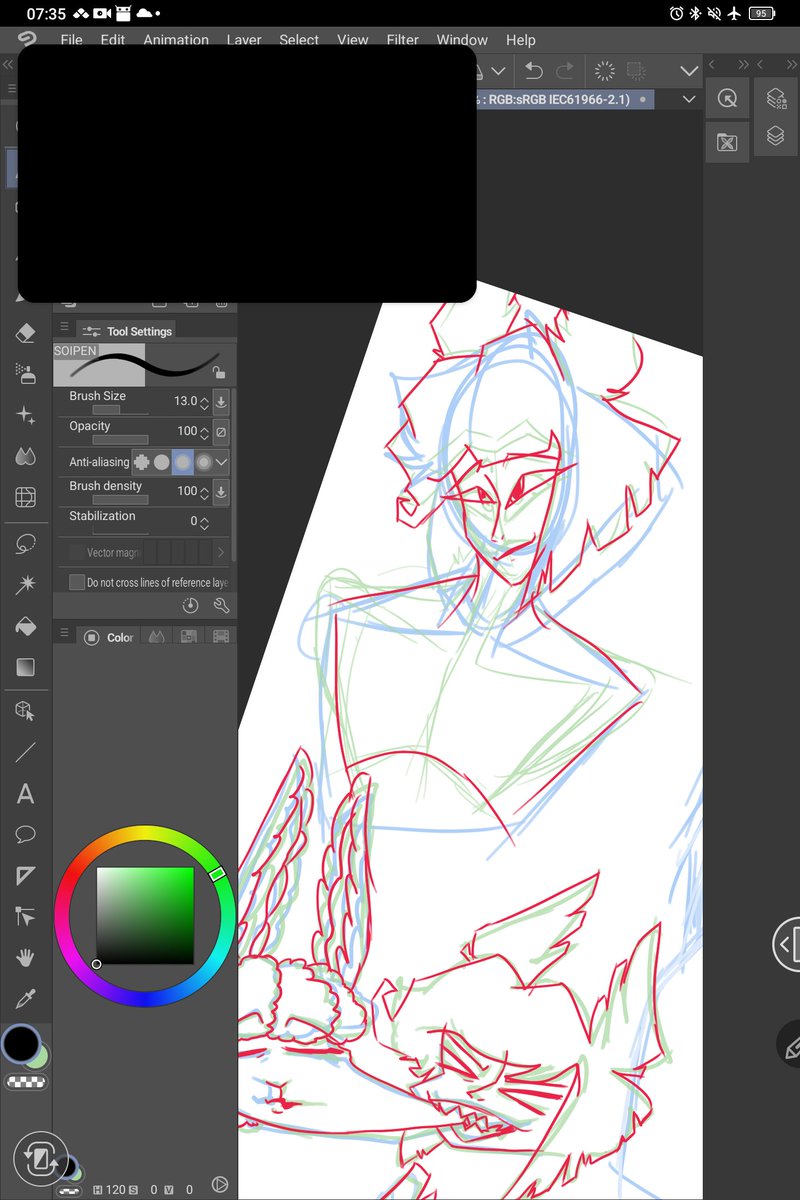Select weak anti-aliasing option

pyautogui.click(x=161, y=462)
